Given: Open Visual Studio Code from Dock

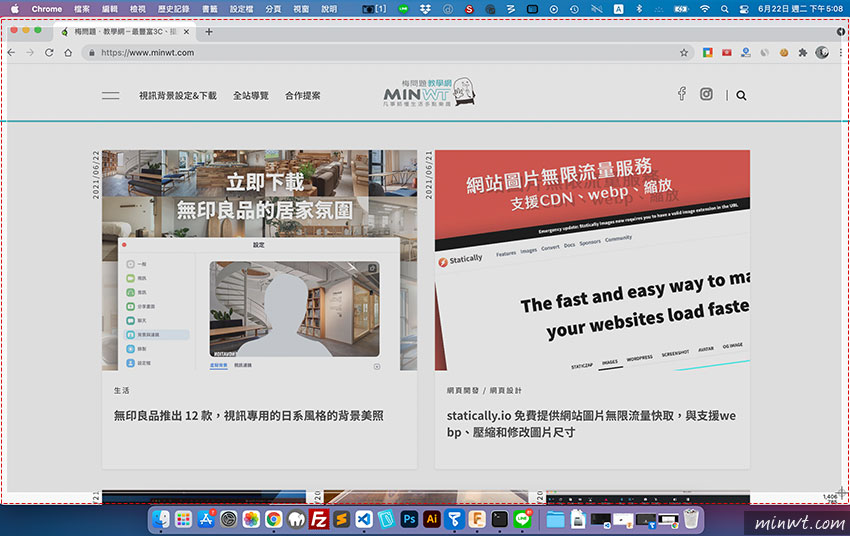Looking at the screenshot, I should pos(364,519).
